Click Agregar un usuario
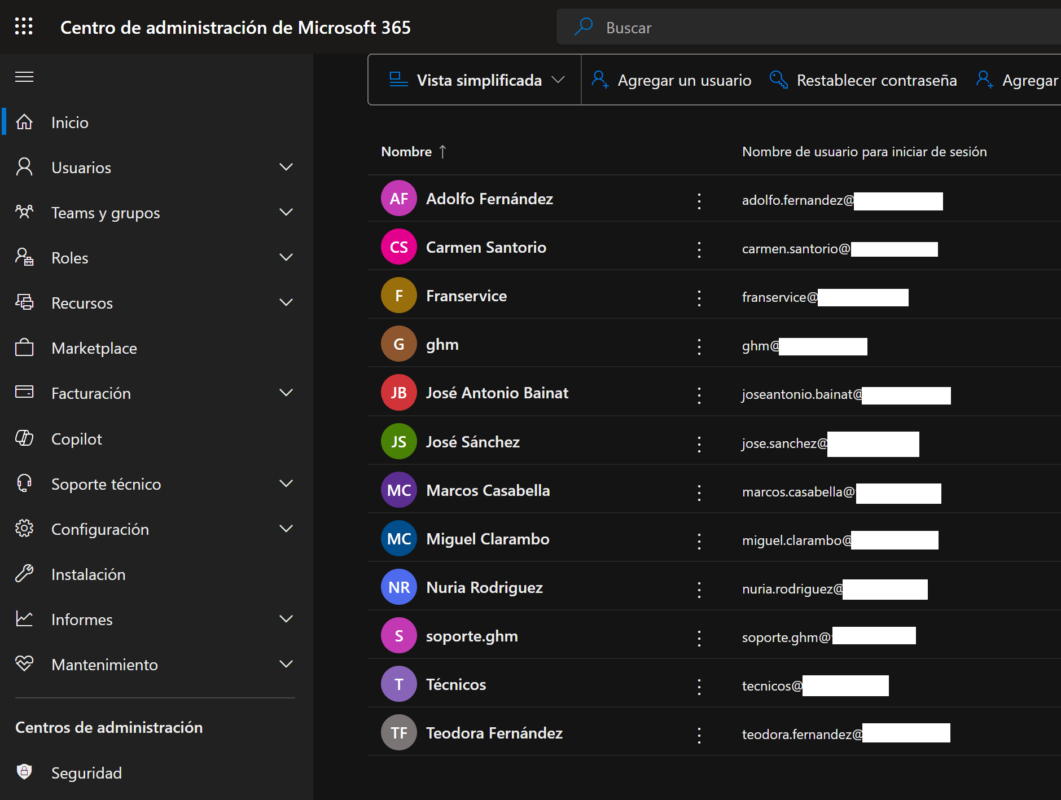This screenshot has height=800, width=1061. [x=671, y=79]
